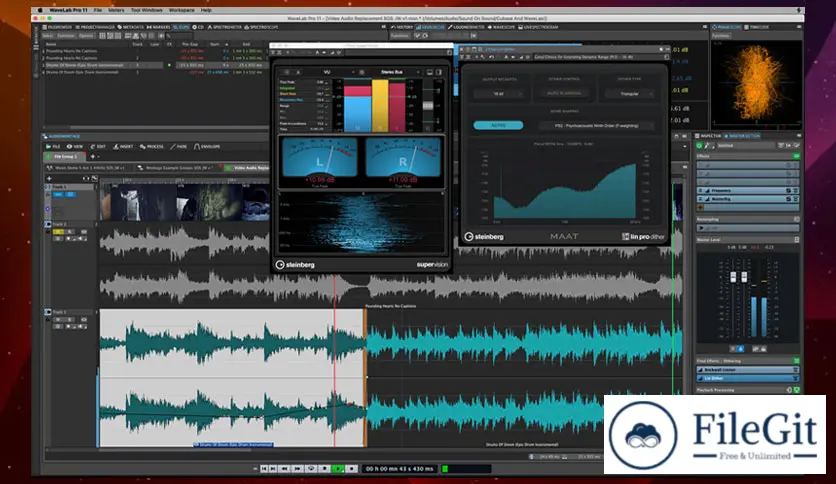The width and height of the screenshot is (836, 484).
Task: Open the Help menu
Action: tap(206, 10)
